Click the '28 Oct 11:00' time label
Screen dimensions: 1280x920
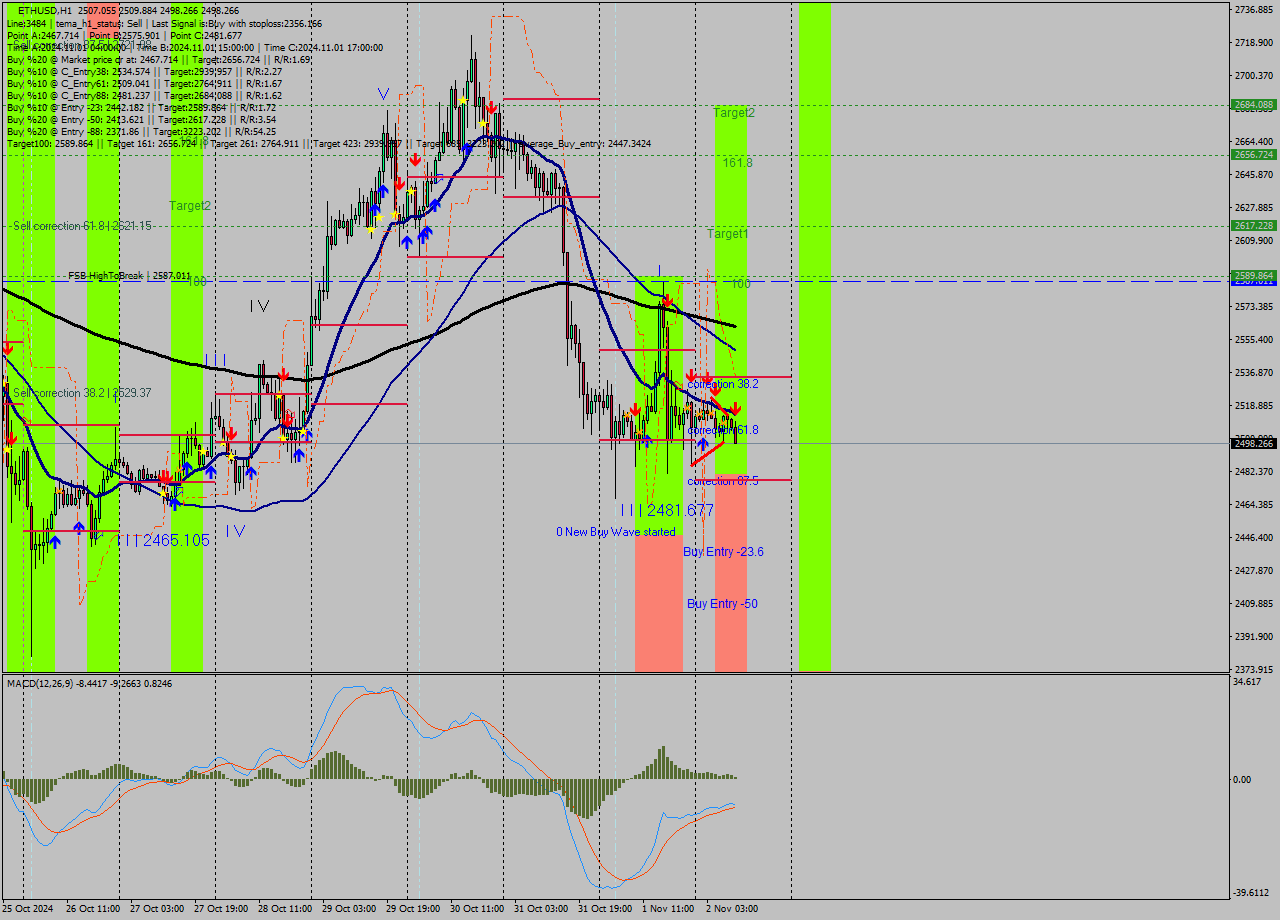pos(284,909)
